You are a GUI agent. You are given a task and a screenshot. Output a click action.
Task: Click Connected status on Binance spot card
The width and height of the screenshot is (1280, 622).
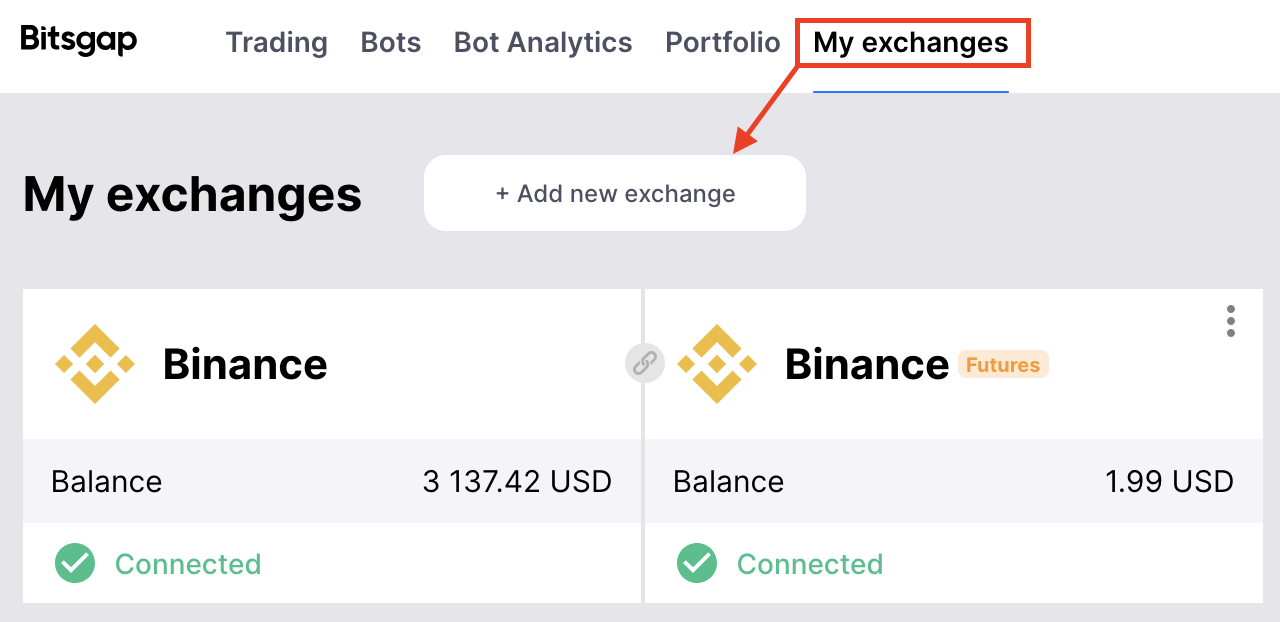pyautogui.click(x=188, y=564)
